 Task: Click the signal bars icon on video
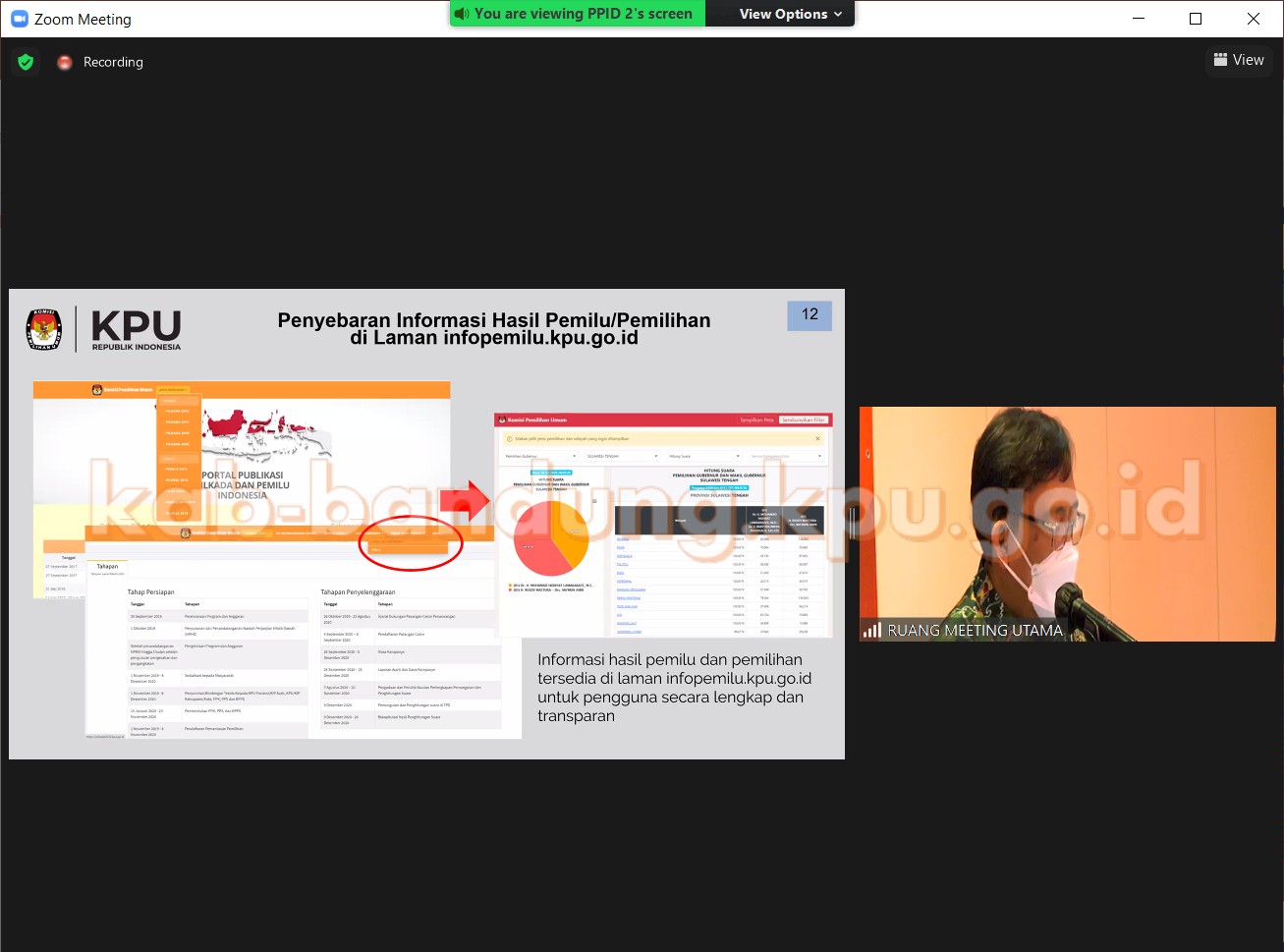pos(871,630)
